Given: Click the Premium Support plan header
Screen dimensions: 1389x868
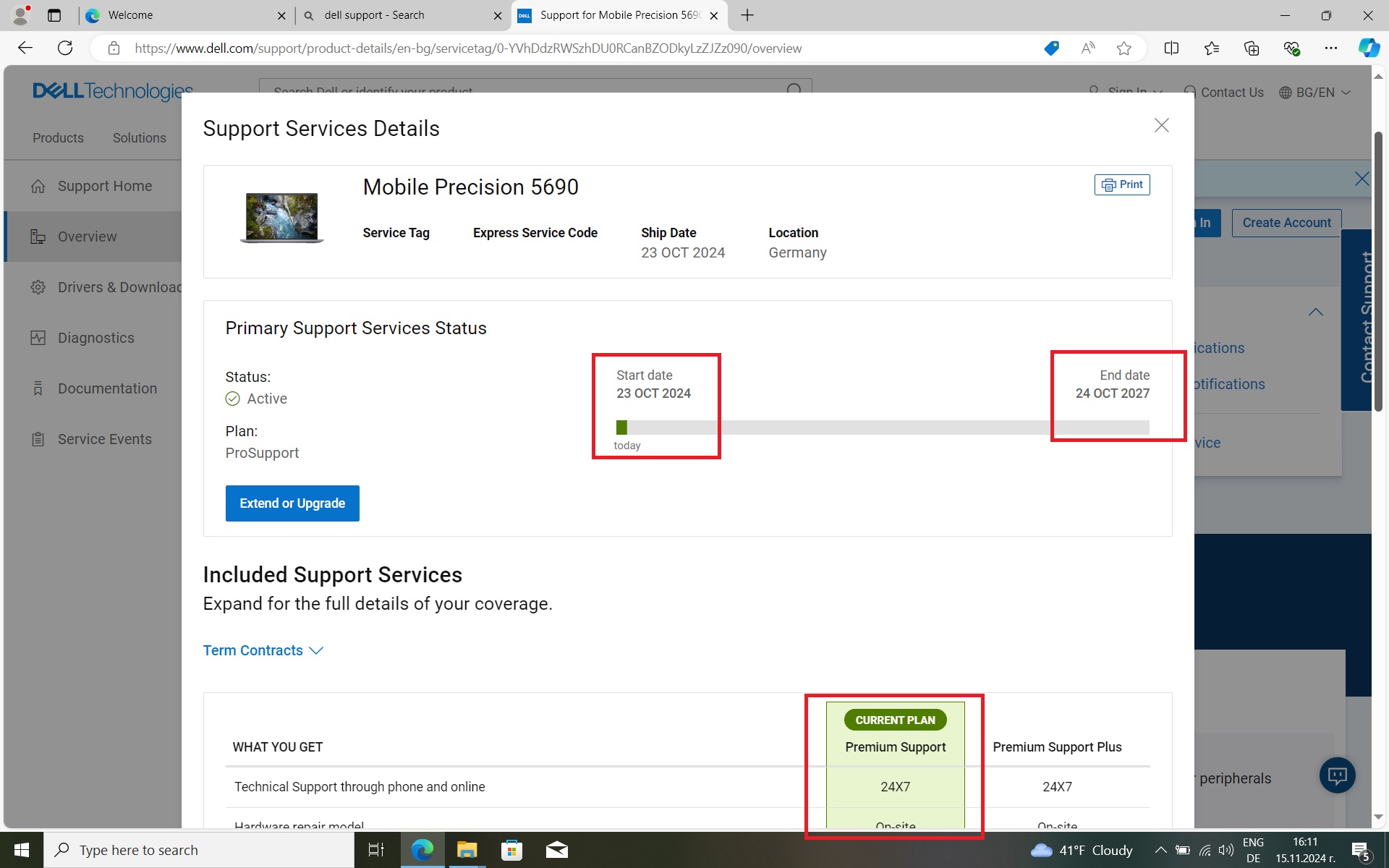Looking at the screenshot, I should [895, 747].
